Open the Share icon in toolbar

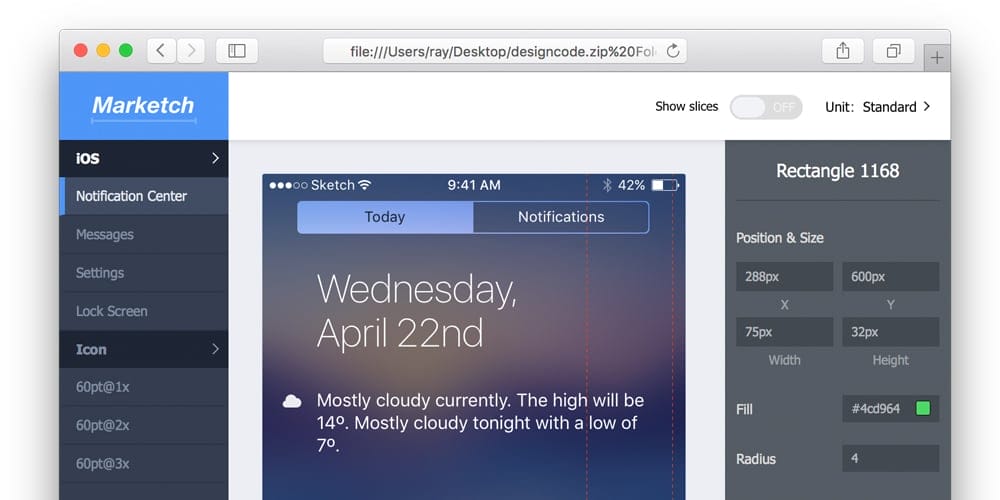843,50
